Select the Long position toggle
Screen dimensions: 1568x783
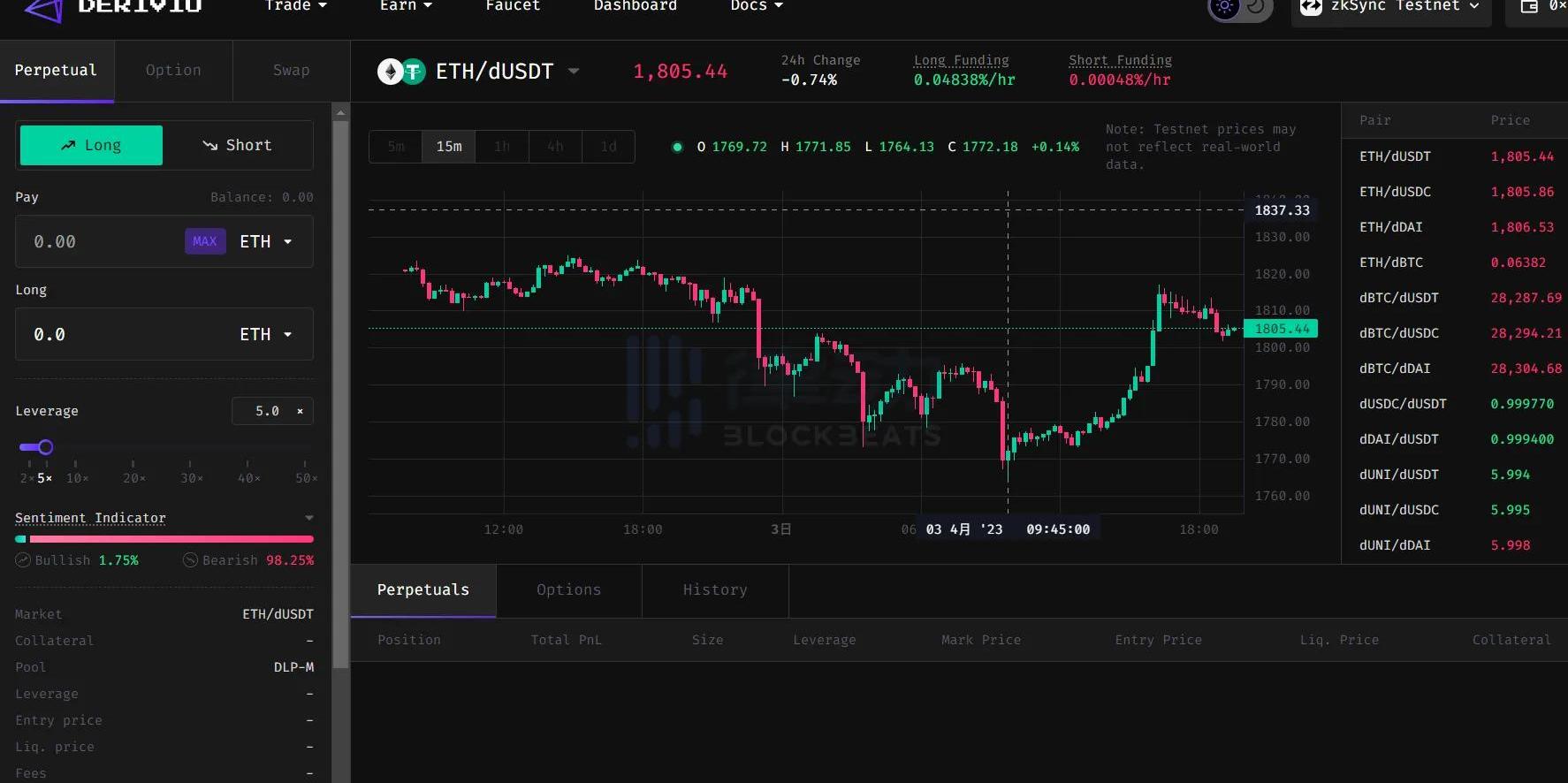coord(91,146)
